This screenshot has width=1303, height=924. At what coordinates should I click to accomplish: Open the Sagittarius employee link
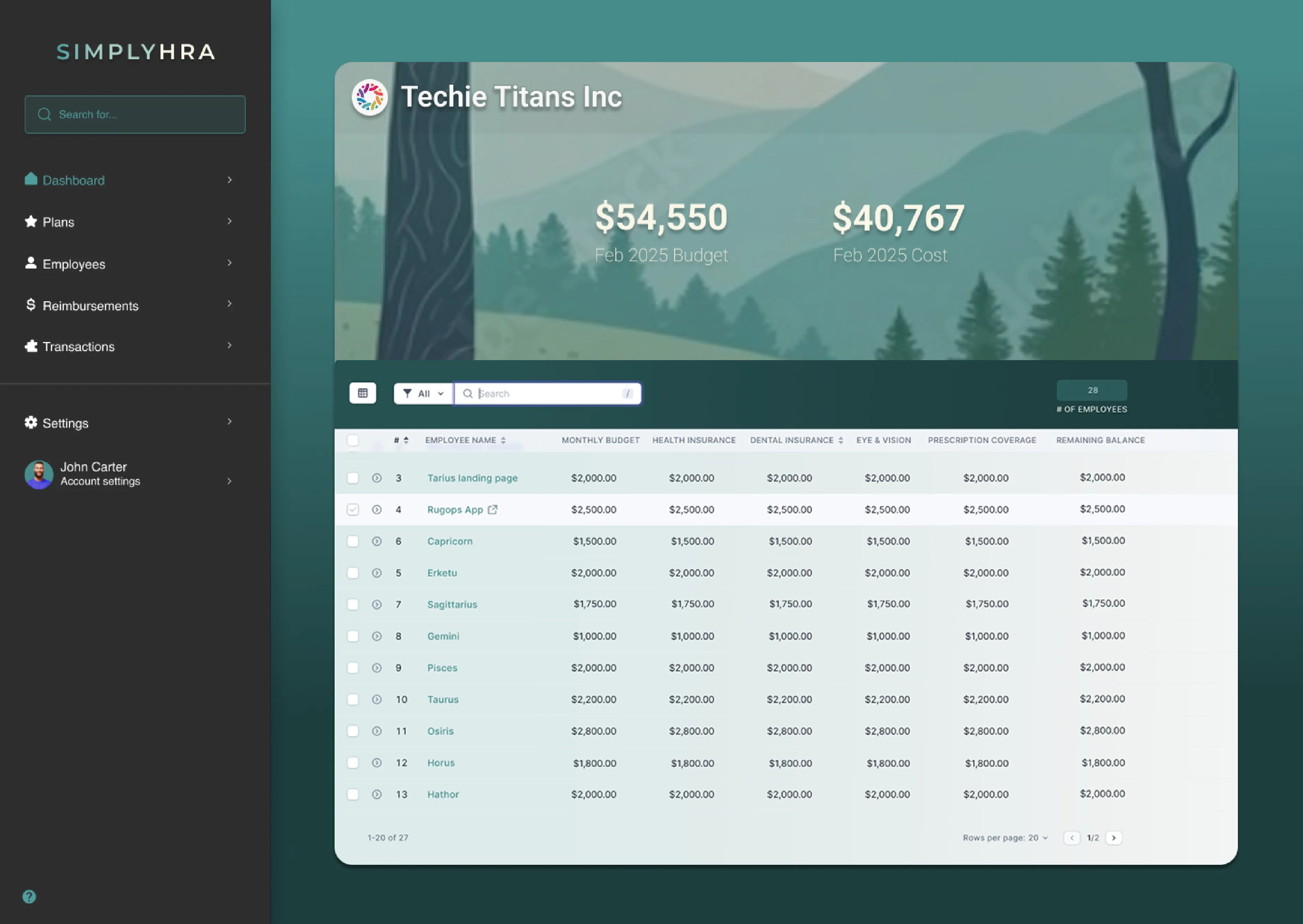point(452,604)
